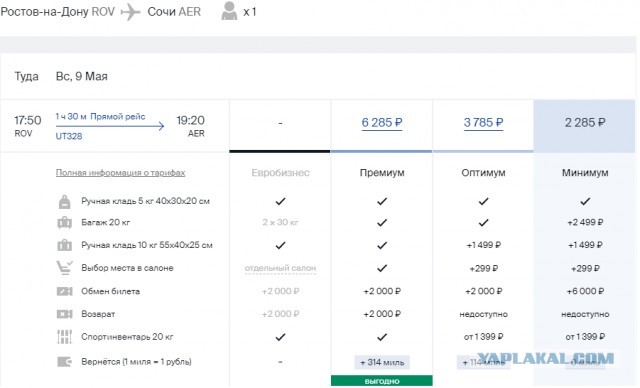Click the 2 x 30 кг Евробизнес baggage cell
This screenshot has height=388, width=640.
click(280, 223)
